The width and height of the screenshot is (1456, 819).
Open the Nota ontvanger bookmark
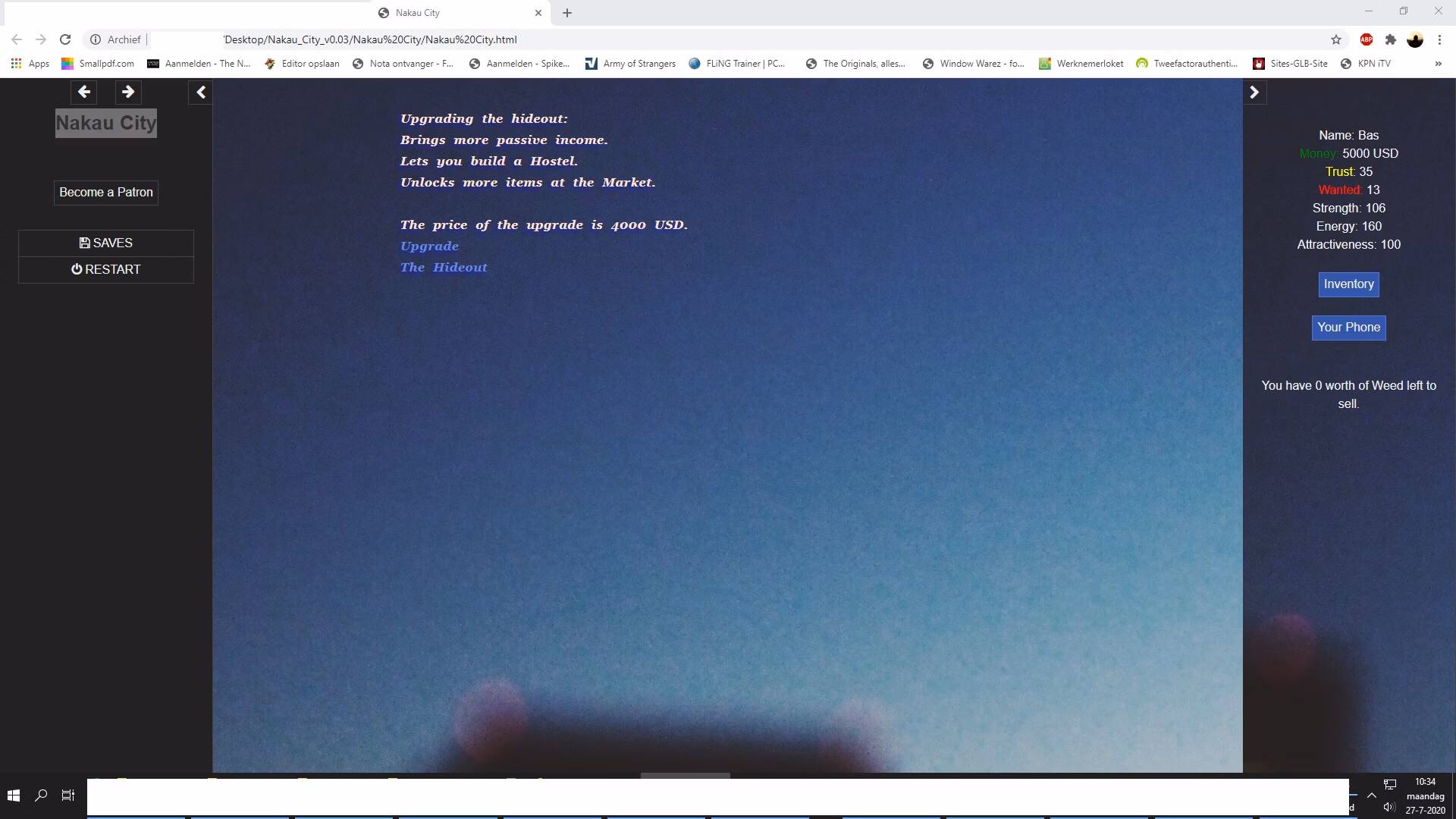pyautogui.click(x=403, y=64)
